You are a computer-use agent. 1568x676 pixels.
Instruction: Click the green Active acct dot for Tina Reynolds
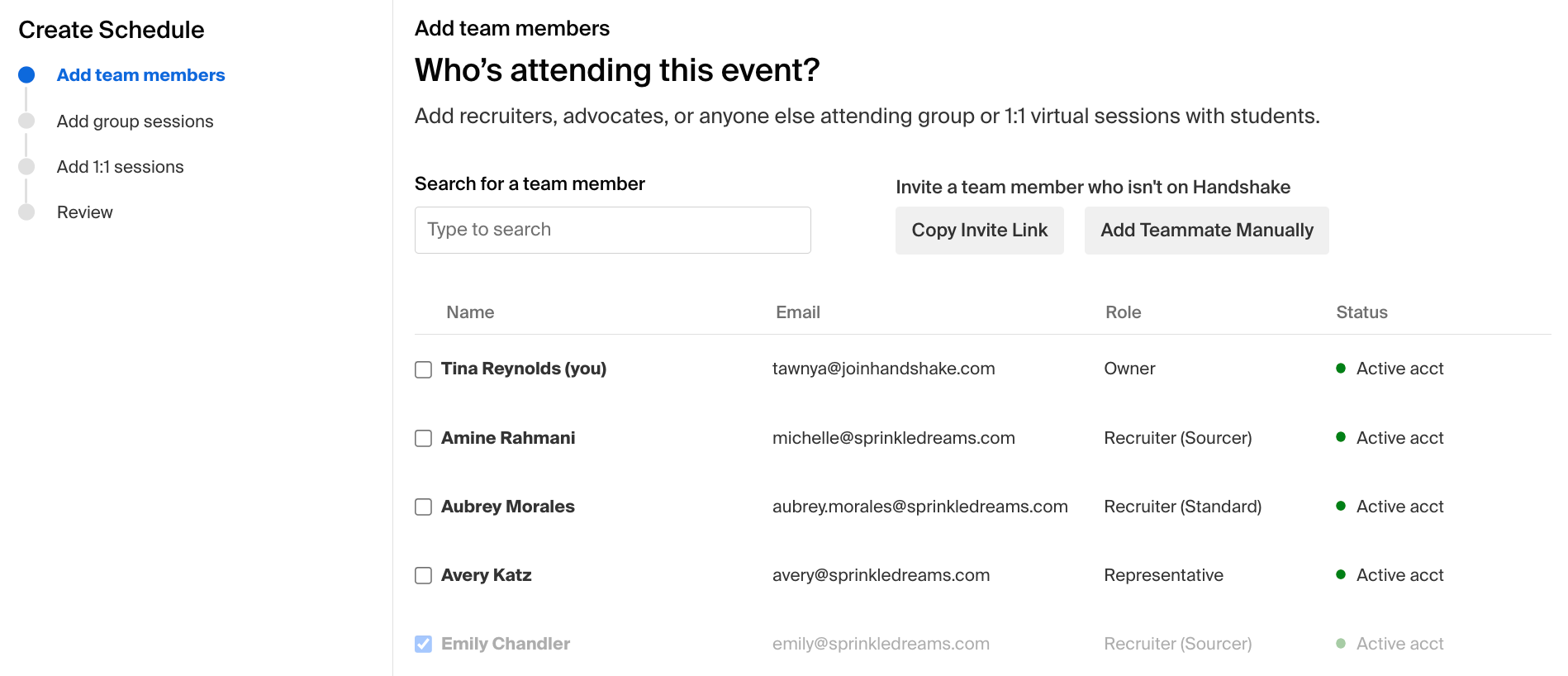click(x=1342, y=369)
